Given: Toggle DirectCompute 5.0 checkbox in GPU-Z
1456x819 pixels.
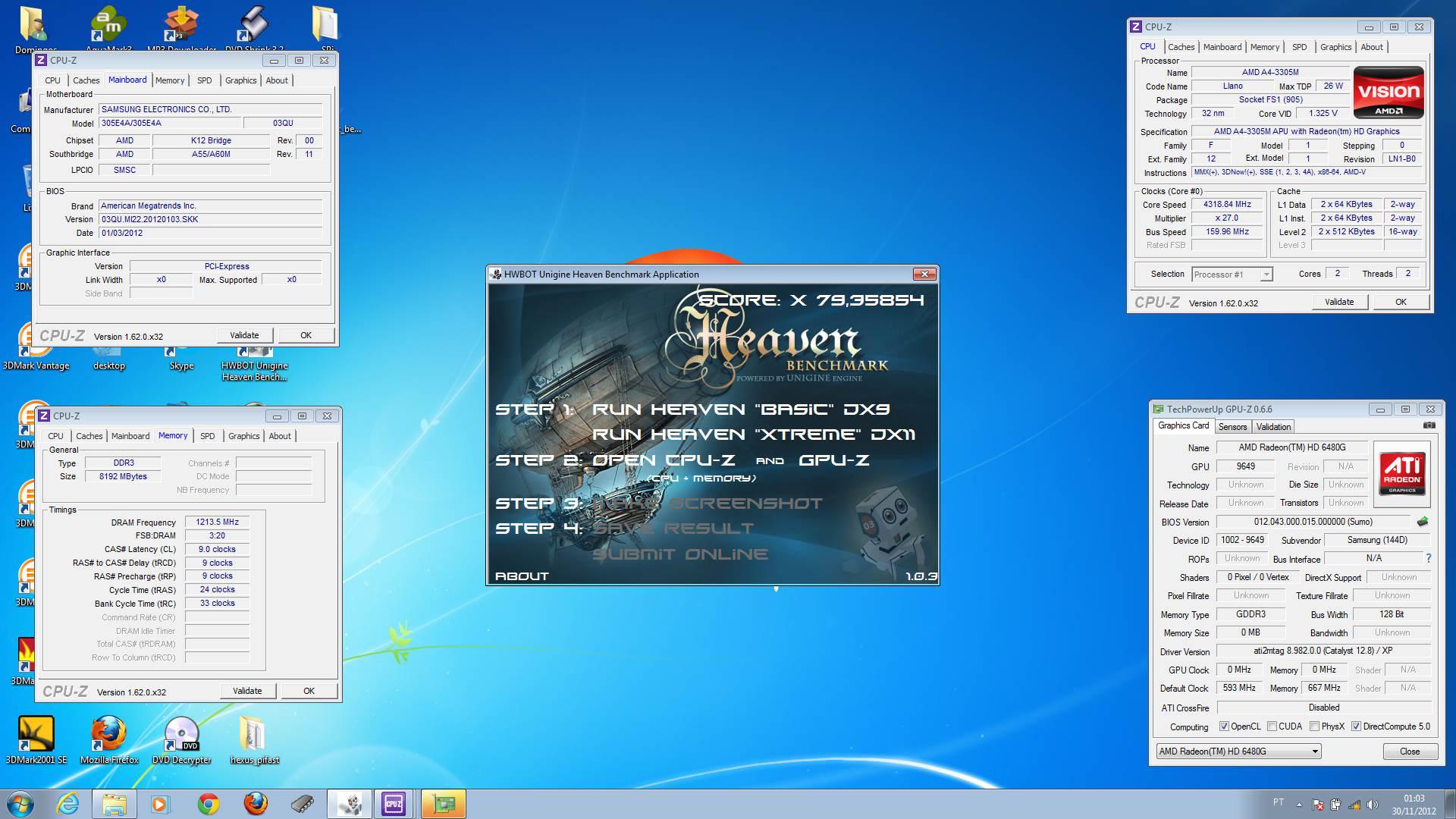Looking at the screenshot, I should (x=1356, y=726).
